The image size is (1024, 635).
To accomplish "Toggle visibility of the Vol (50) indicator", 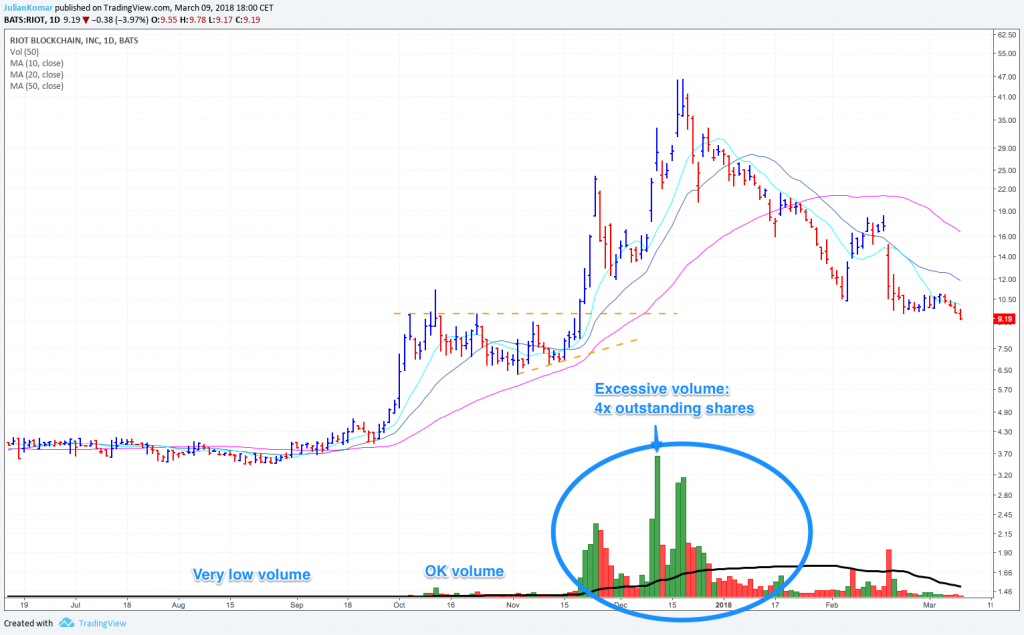I will click(x=24, y=51).
